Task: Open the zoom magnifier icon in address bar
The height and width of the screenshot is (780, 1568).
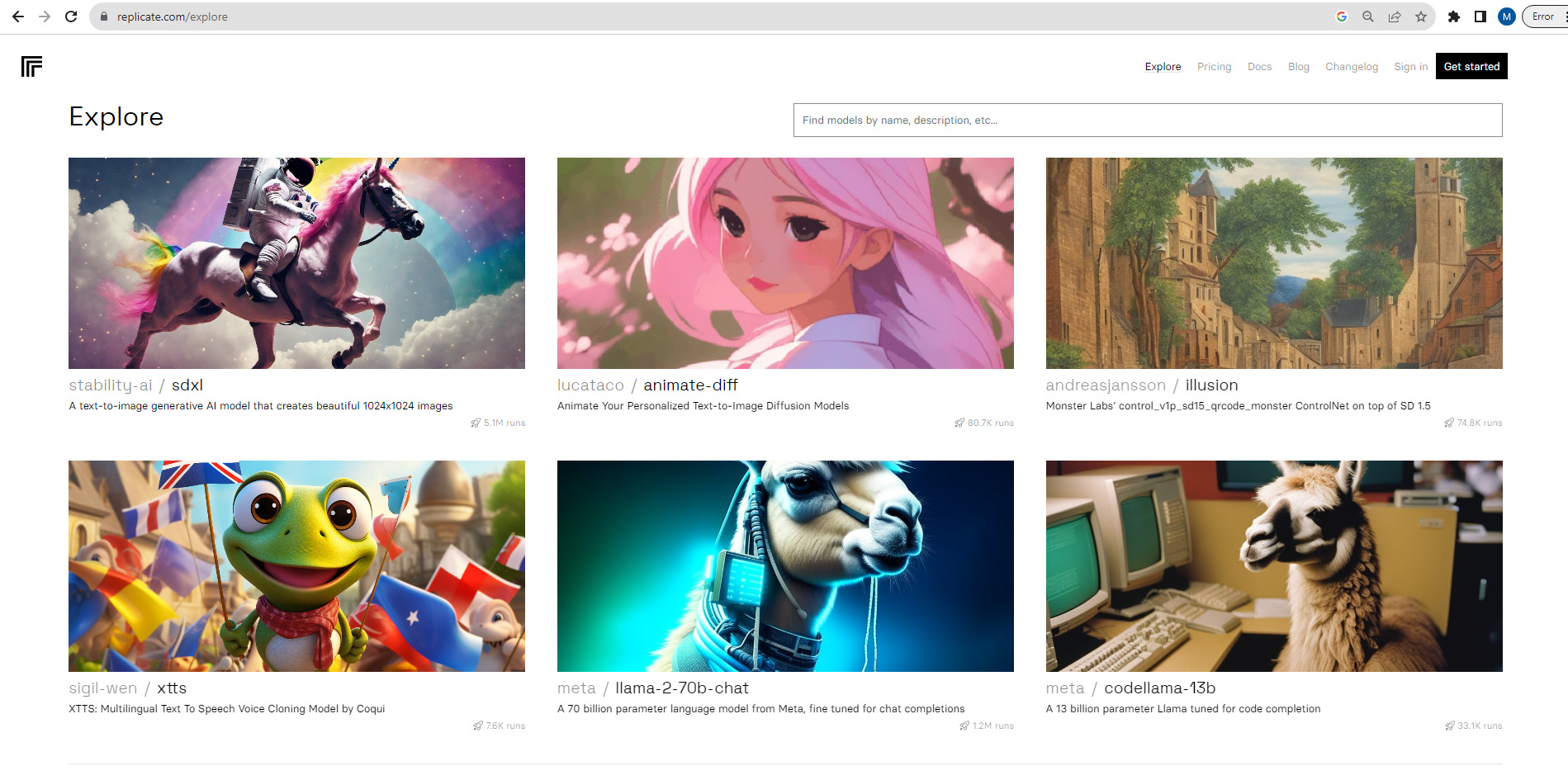Action: [1368, 17]
